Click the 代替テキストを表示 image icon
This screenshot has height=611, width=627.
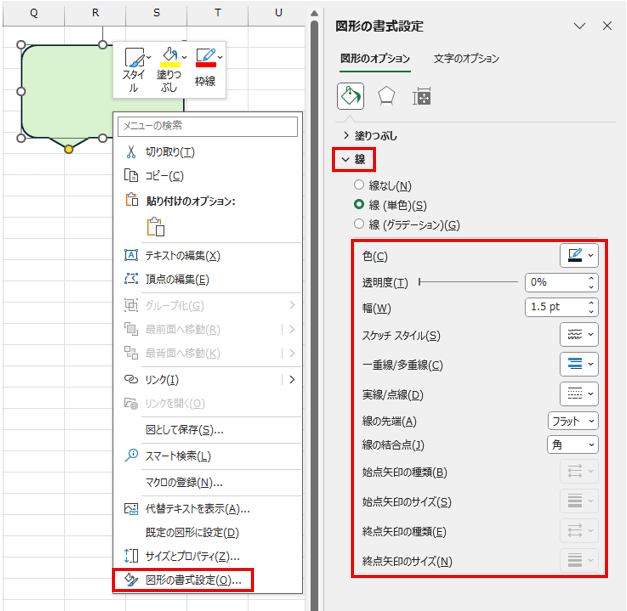[x=131, y=509]
